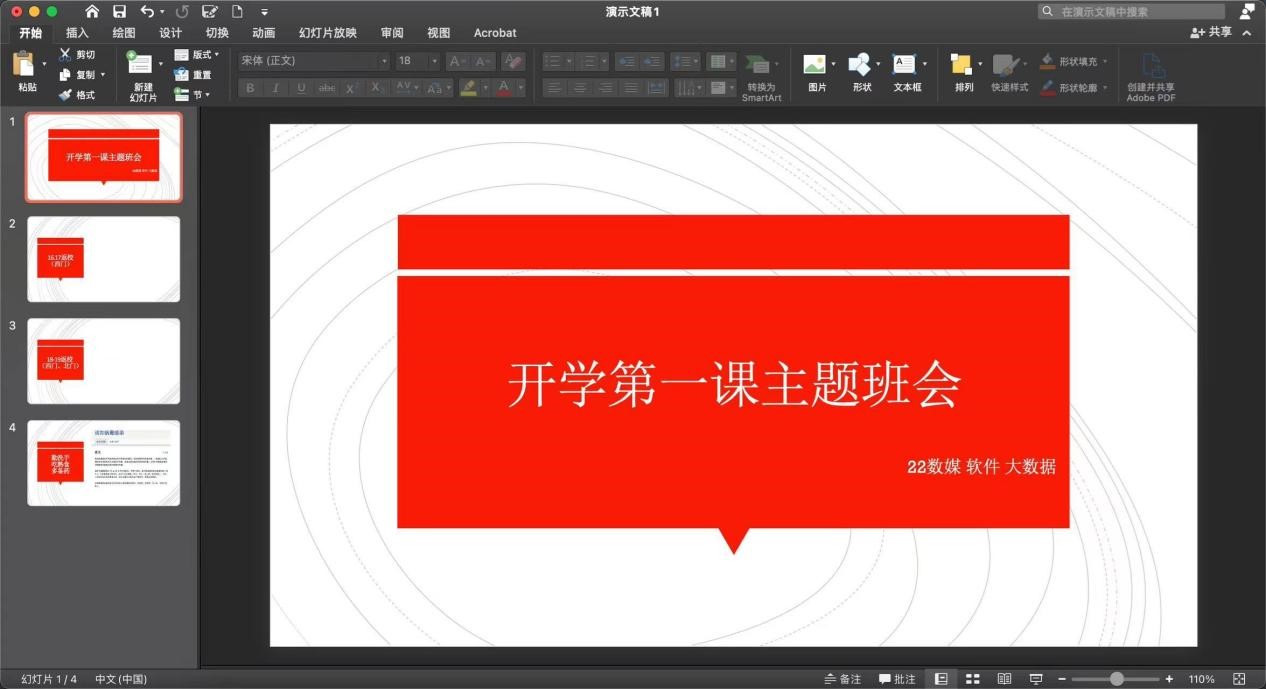Click the Cut (剪切) scissors icon
The width and height of the screenshot is (1266, 689).
[x=65, y=54]
